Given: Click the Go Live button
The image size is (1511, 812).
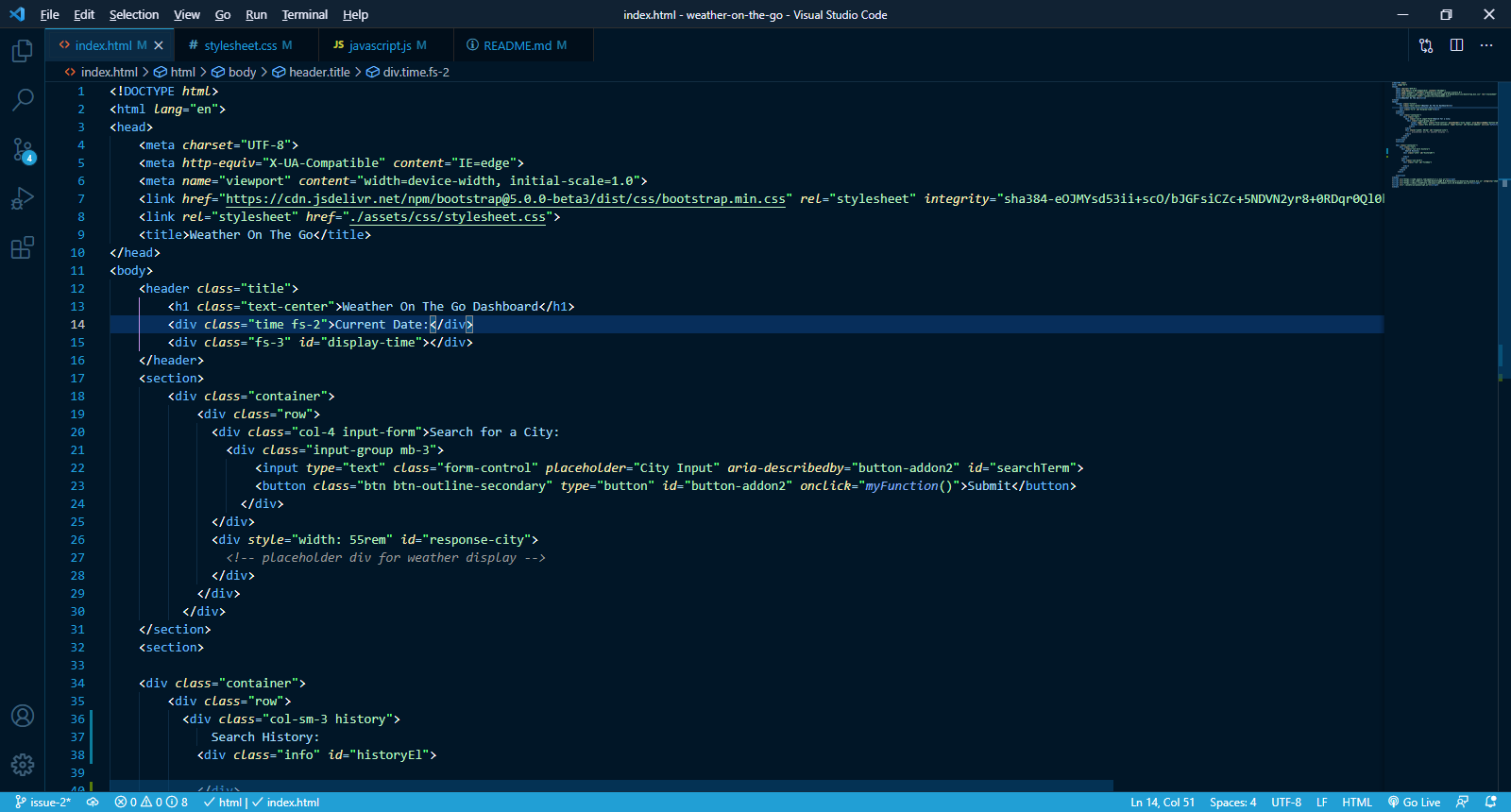Looking at the screenshot, I should tap(1414, 803).
